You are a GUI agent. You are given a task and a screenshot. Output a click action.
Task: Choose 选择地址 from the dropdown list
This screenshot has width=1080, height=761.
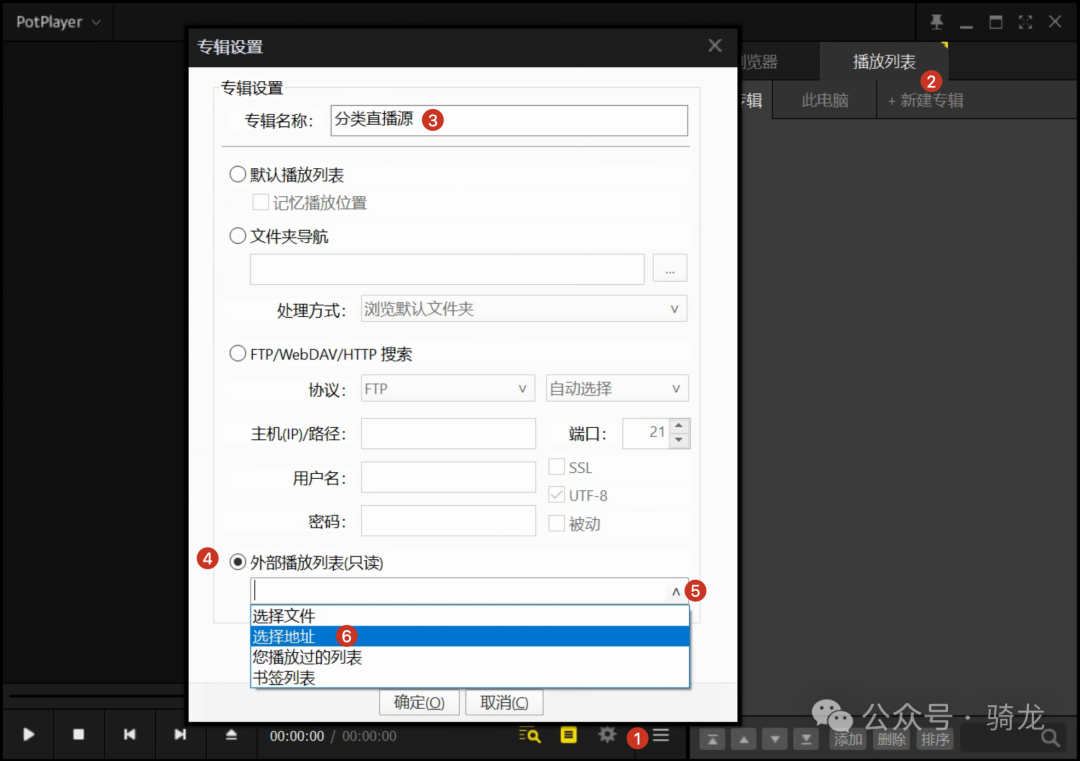(285, 636)
